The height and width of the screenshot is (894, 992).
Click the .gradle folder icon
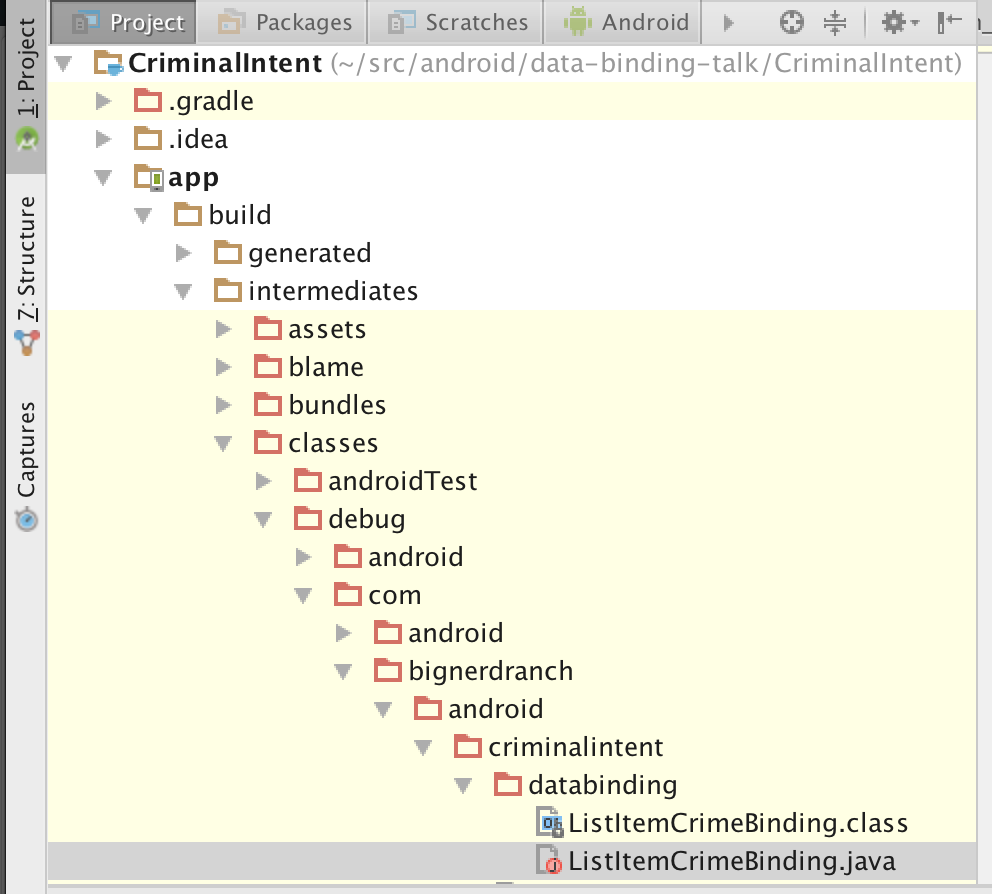coord(148,101)
